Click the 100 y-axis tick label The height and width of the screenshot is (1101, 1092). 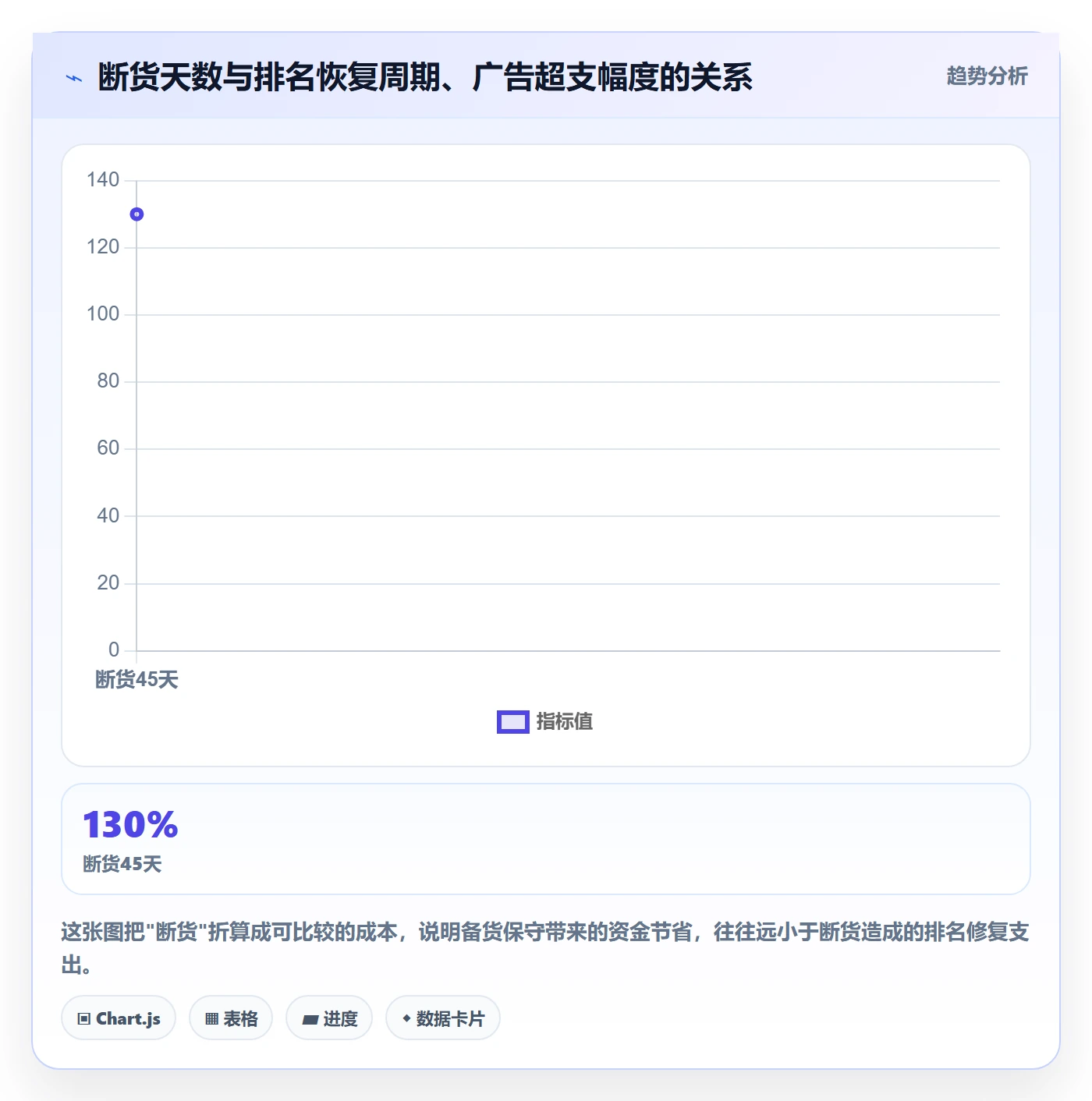tap(103, 314)
